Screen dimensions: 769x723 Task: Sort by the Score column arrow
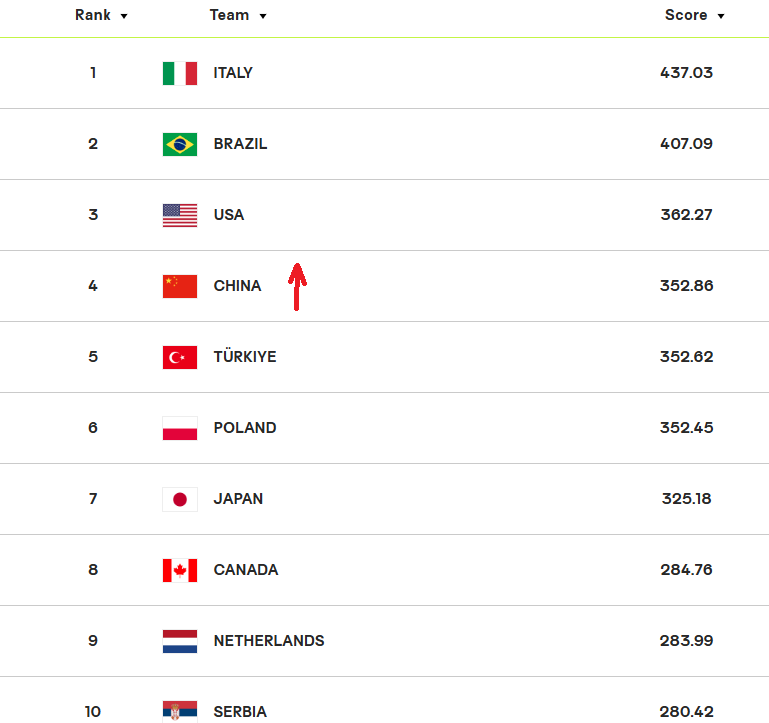pyautogui.click(x=721, y=17)
